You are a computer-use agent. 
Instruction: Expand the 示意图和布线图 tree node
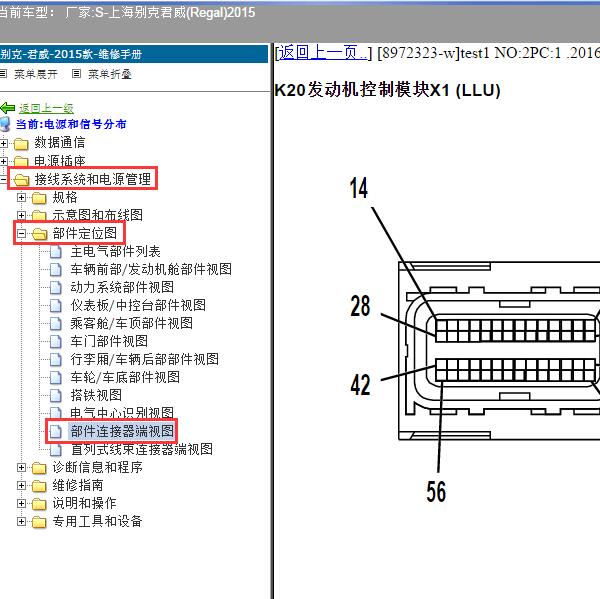click(22, 216)
